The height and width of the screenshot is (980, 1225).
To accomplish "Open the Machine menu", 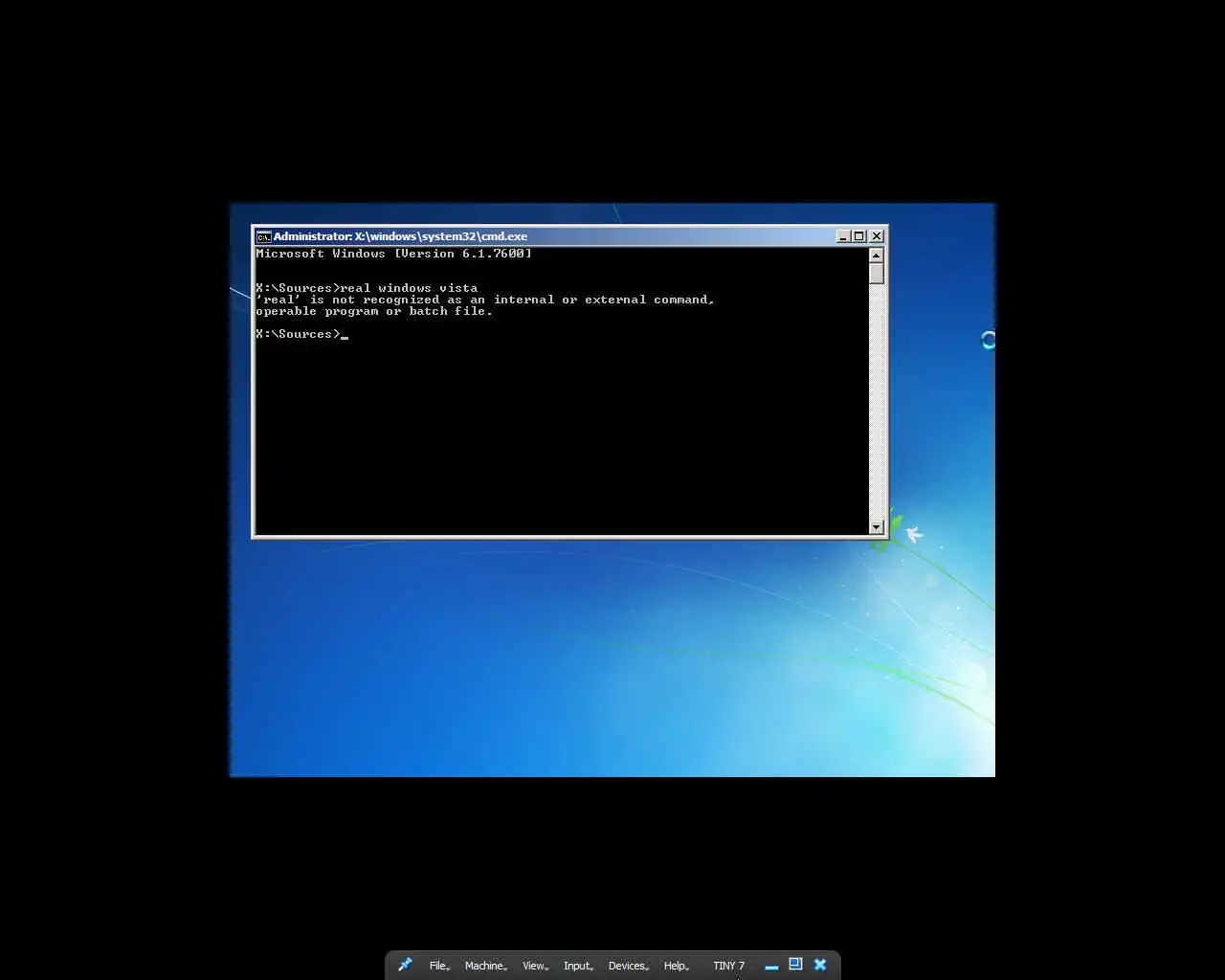I will point(486,966).
